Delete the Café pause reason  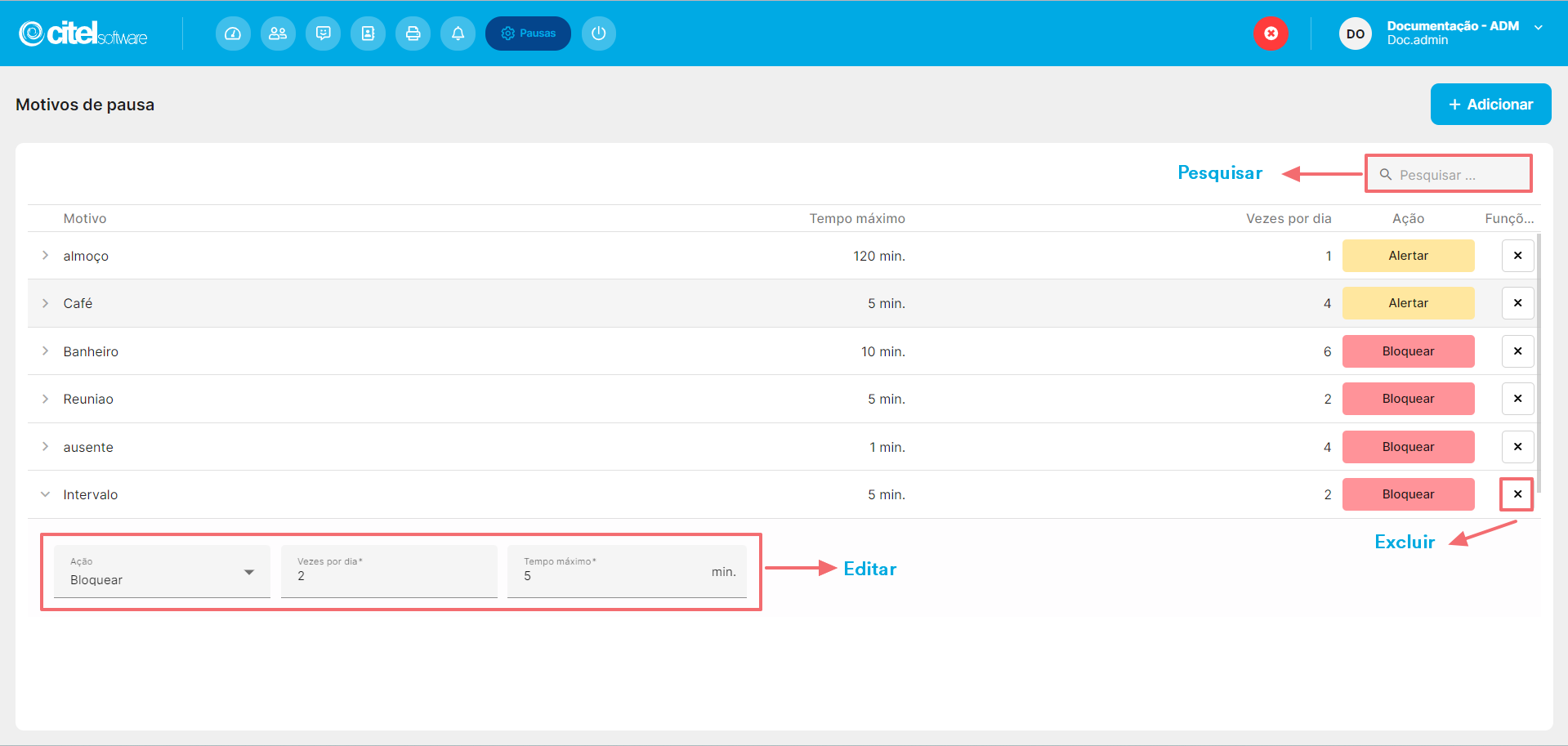1517,303
